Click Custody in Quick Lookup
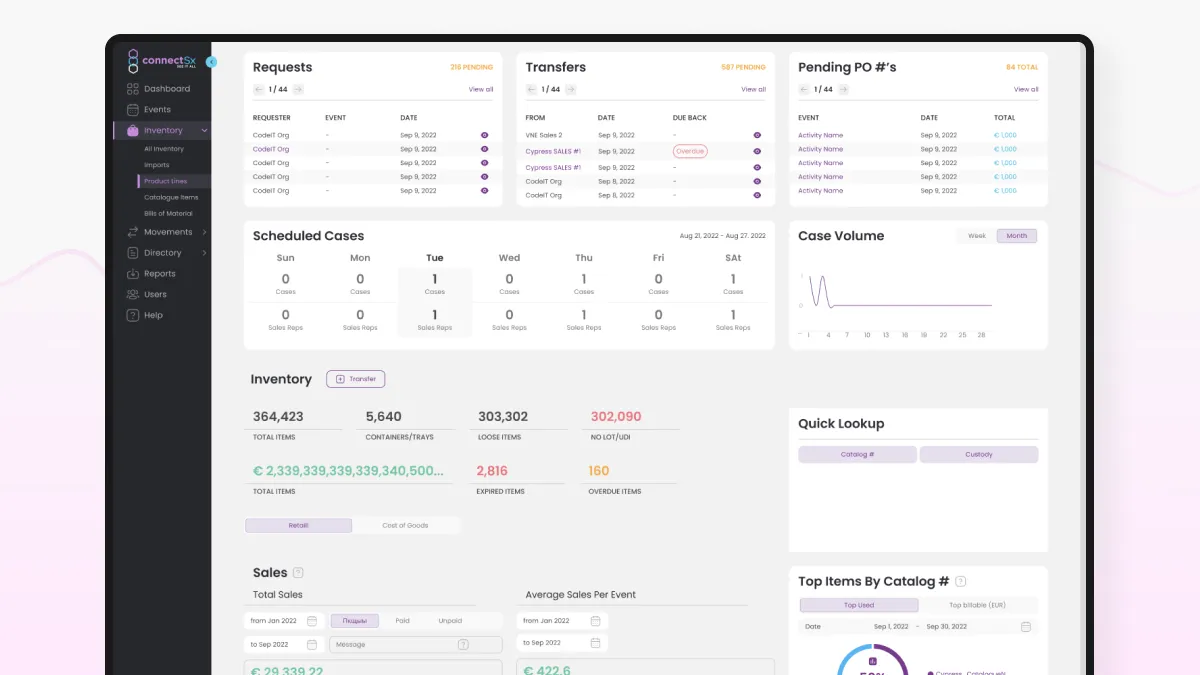This screenshot has width=1200, height=675. point(979,454)
